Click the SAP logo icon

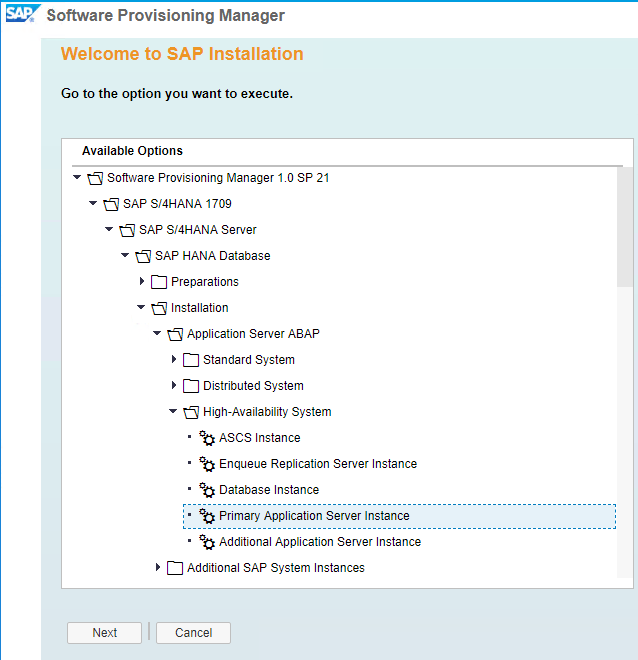(22, 13)
